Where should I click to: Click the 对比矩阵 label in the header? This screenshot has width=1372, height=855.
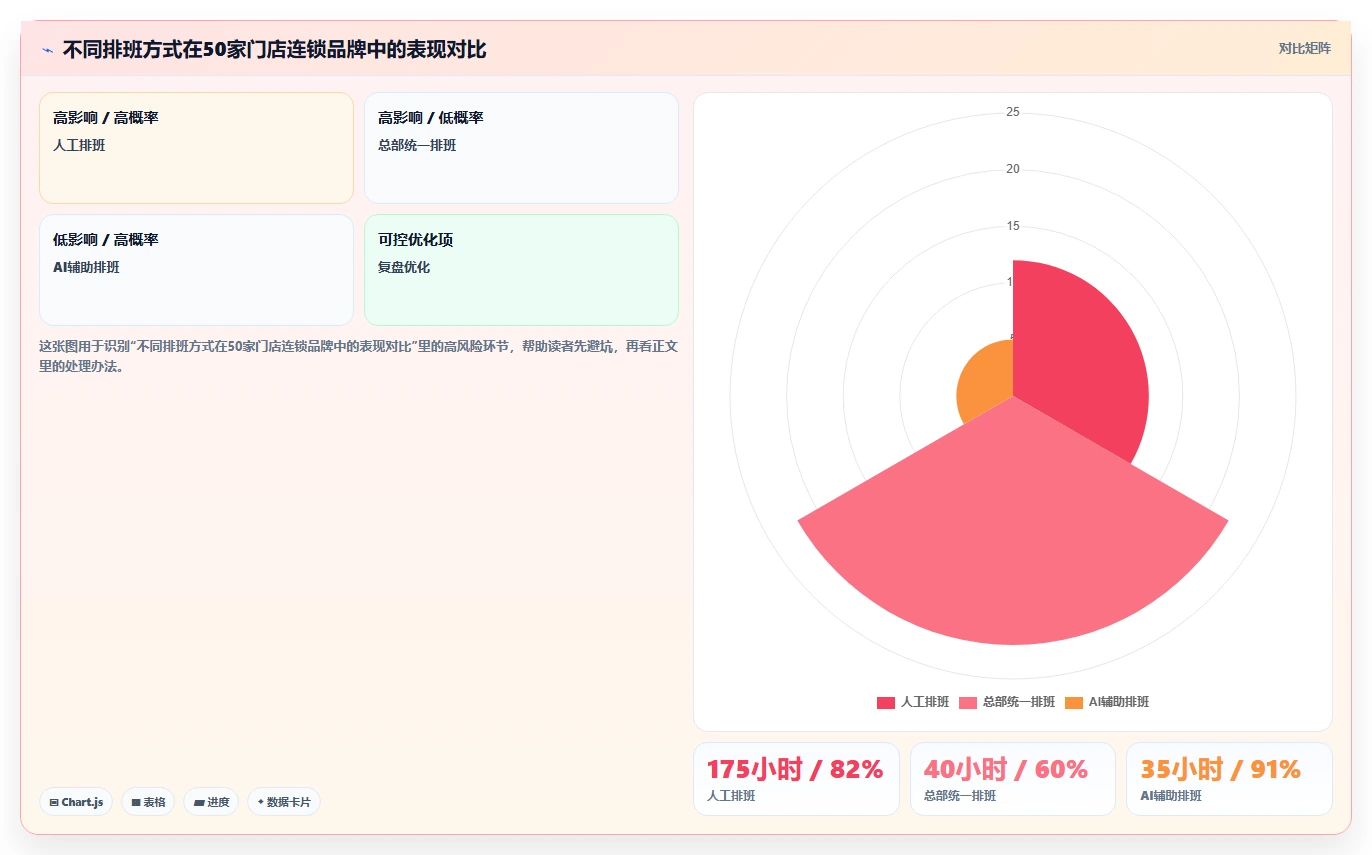[x=1304, y=48]
